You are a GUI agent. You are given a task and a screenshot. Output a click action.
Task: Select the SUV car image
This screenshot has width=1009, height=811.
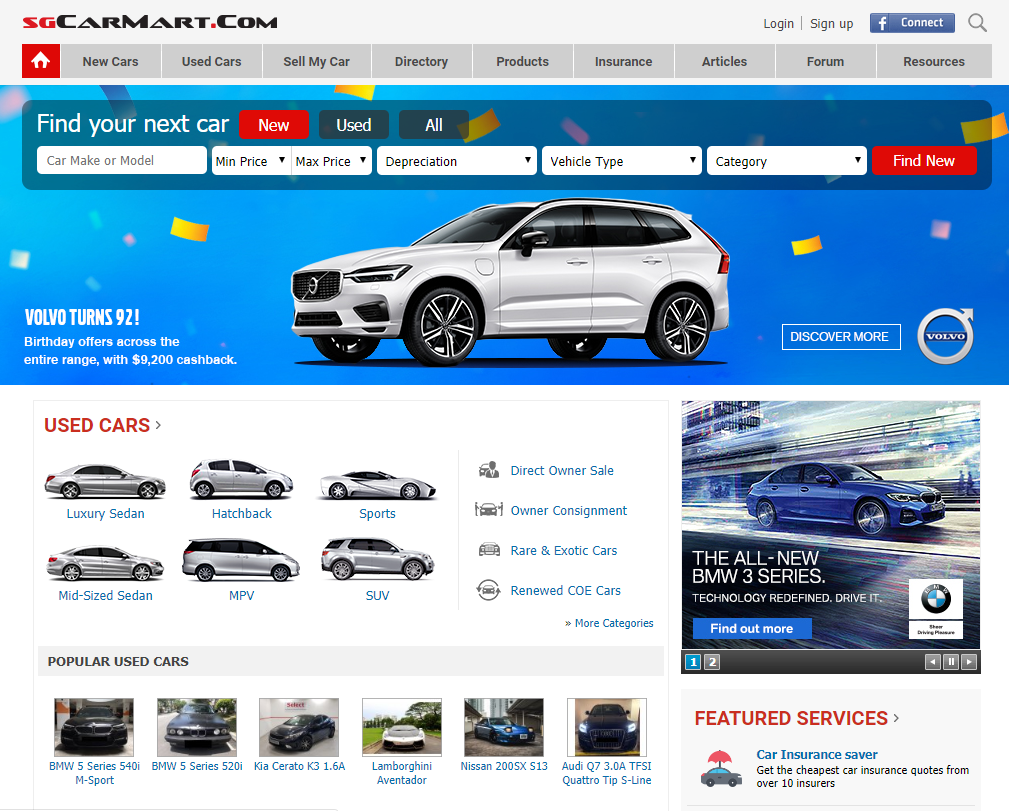[x=378, y=559]
